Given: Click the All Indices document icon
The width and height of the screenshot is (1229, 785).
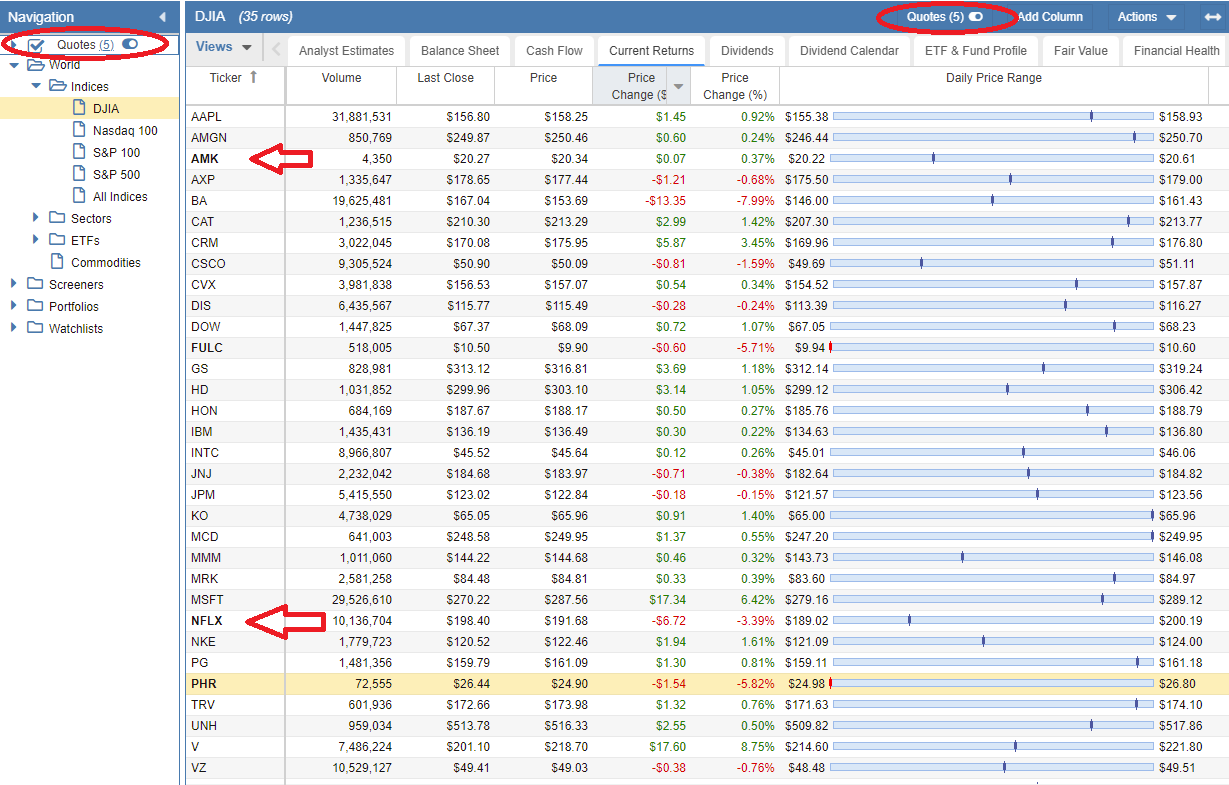Looking at the screenshot, I should click(80, 196).
